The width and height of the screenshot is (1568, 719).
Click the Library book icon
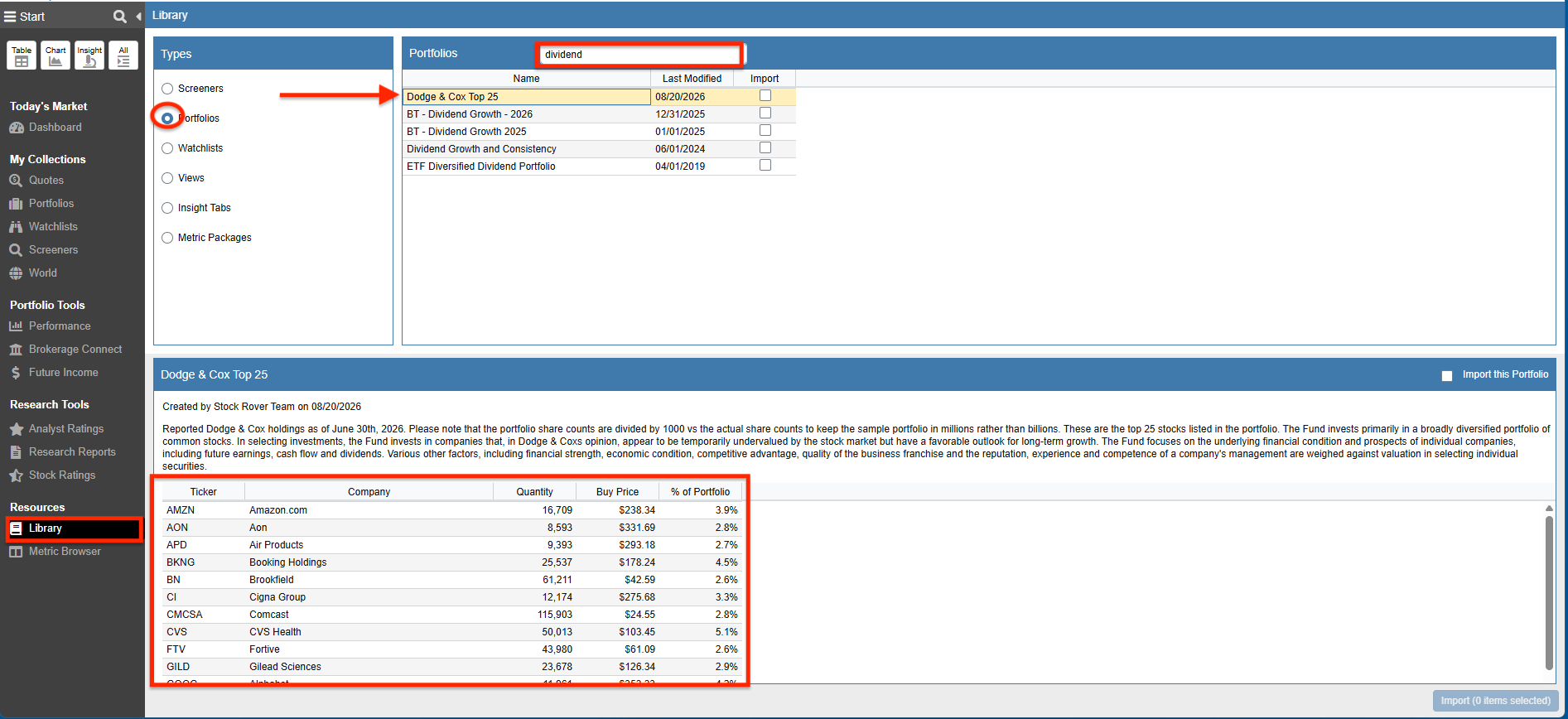point(16,528)
